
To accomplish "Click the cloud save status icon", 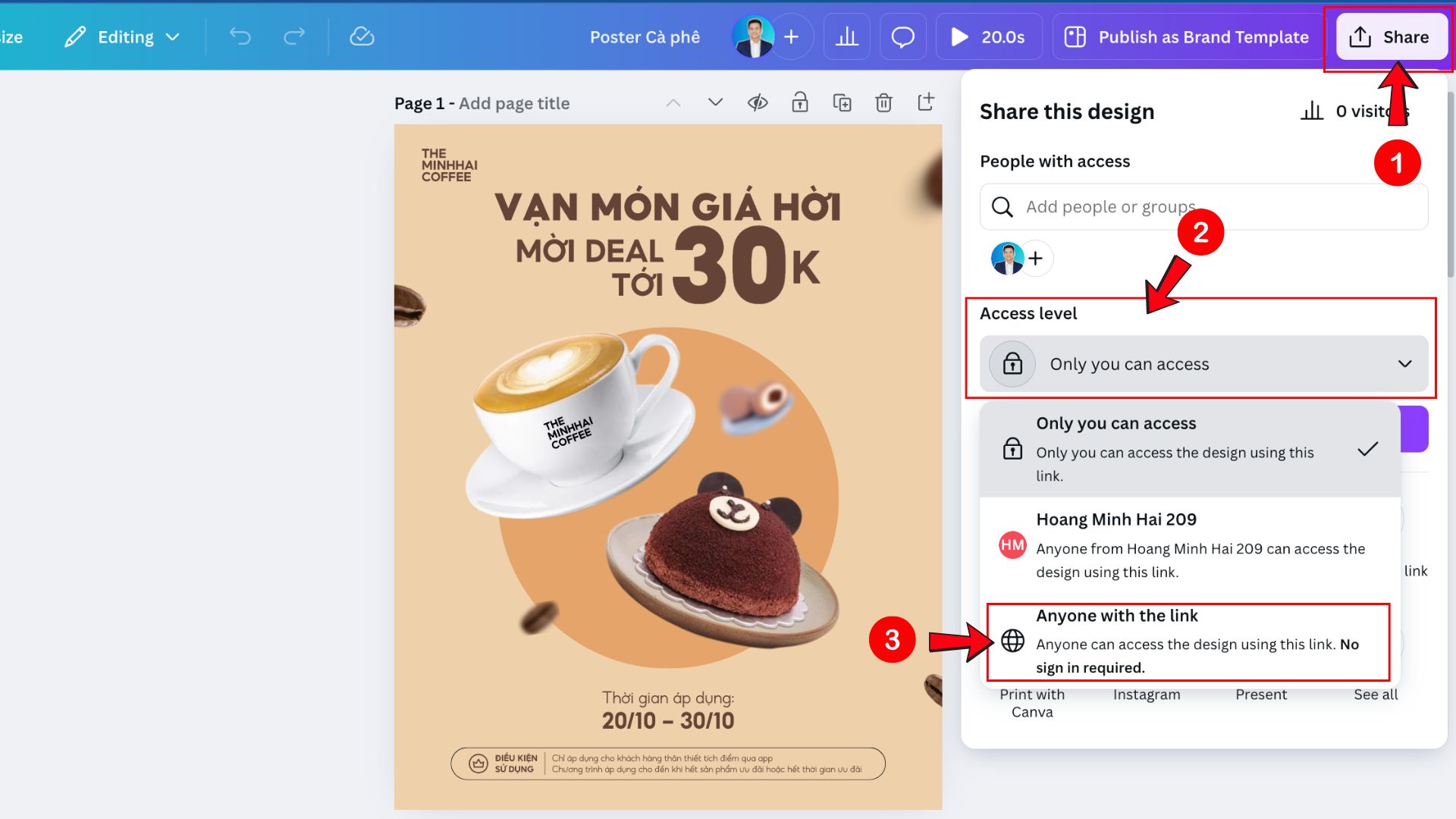I will coord(362,36).
